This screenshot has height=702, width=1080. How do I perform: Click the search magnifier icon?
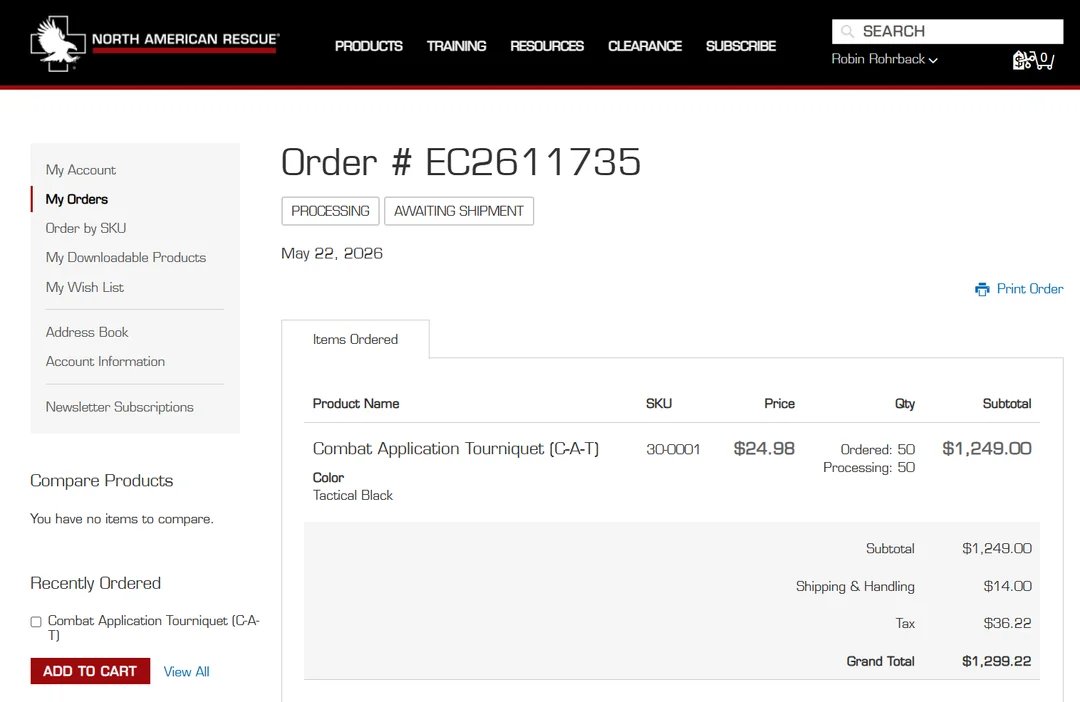847,32
